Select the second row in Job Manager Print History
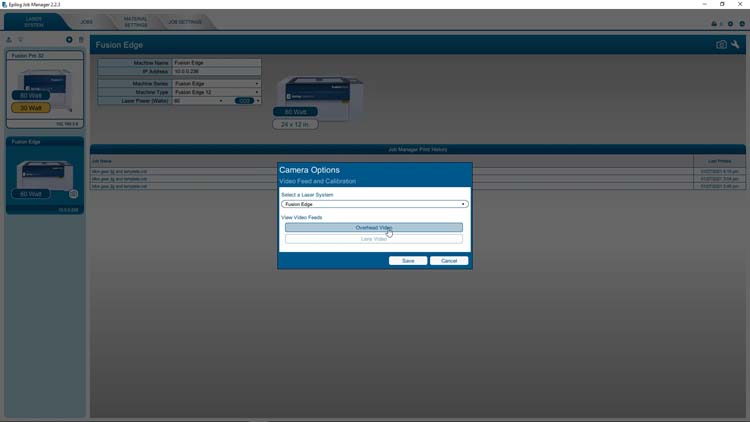 click(418, 179)
